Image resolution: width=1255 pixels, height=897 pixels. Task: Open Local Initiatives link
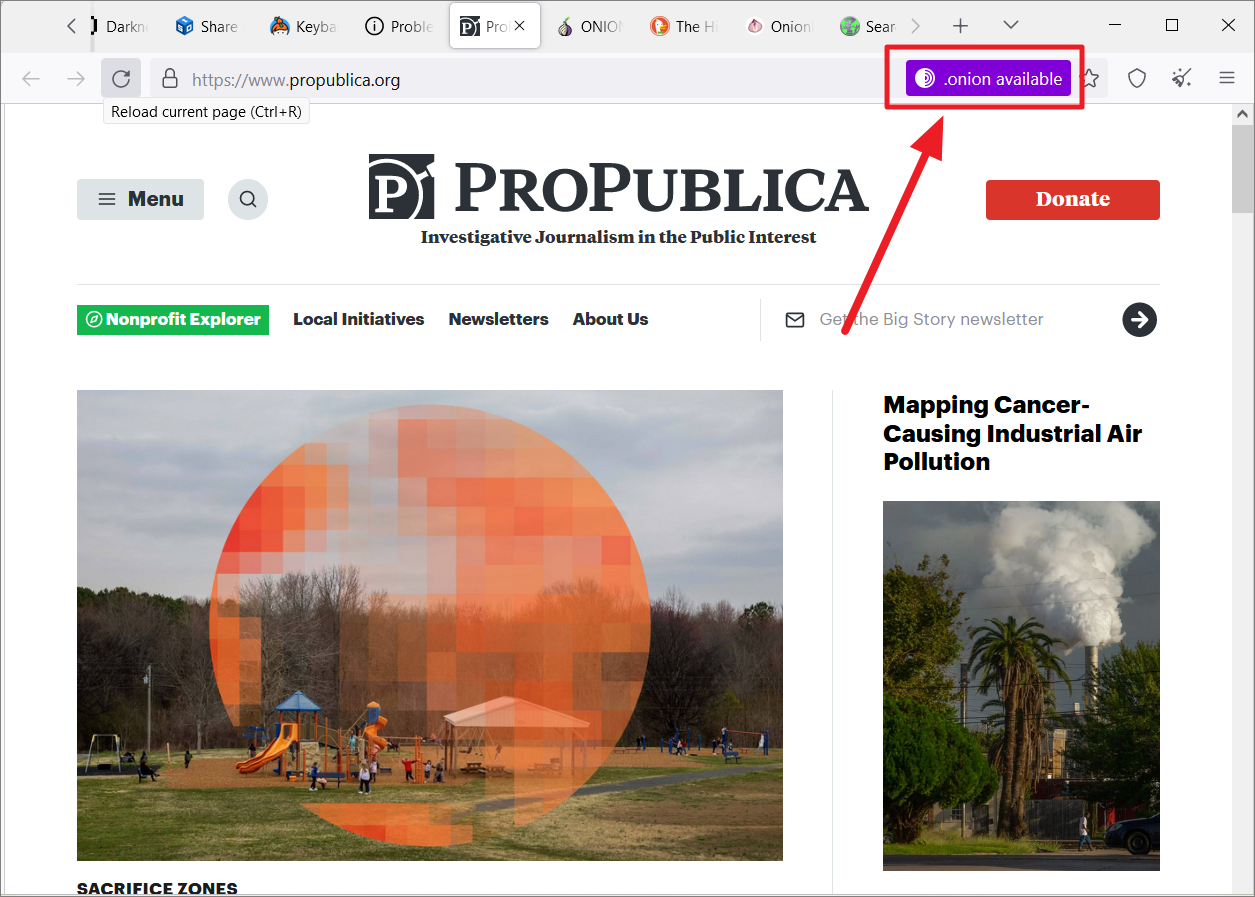pyautogui.click(x=359, y=320)
